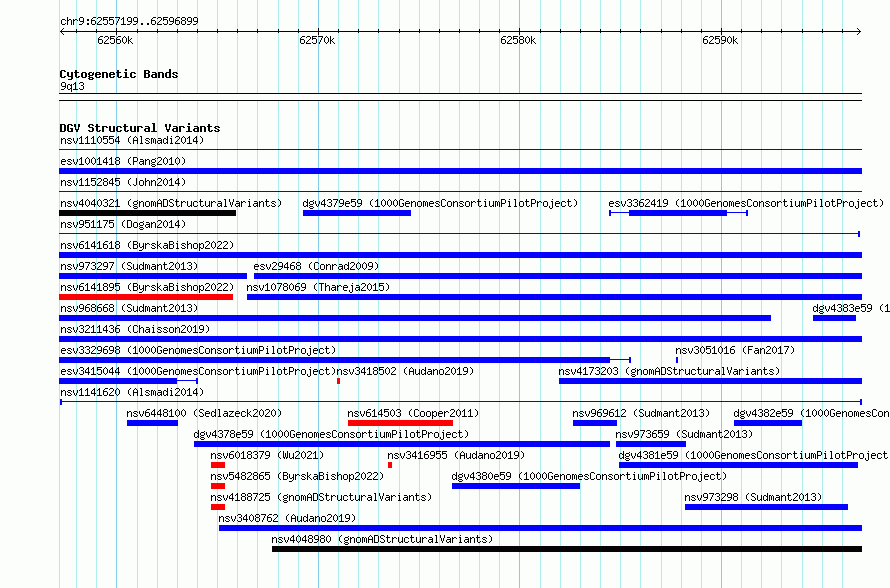Click the nsv614503 (Cooper2011) label text
The width and height of the screenshot is (890, 588).
point(413,413)
